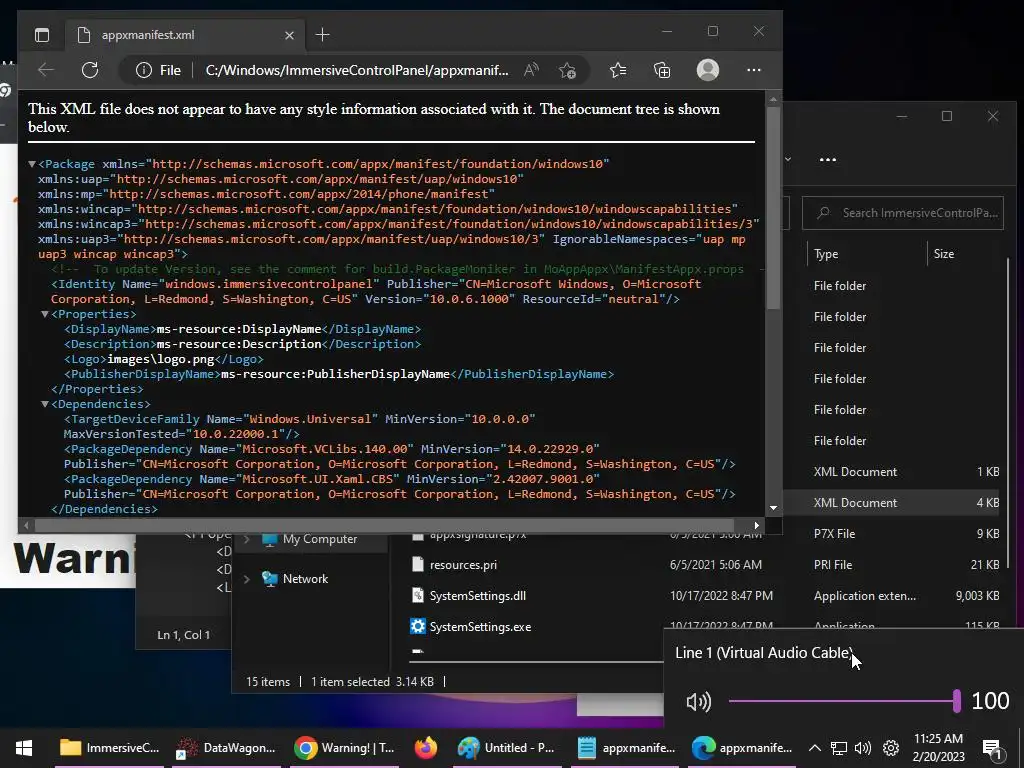Viewport: 1024px width, 768px height.
Task: Select Network in navigation pane
Action: point(305,579)
